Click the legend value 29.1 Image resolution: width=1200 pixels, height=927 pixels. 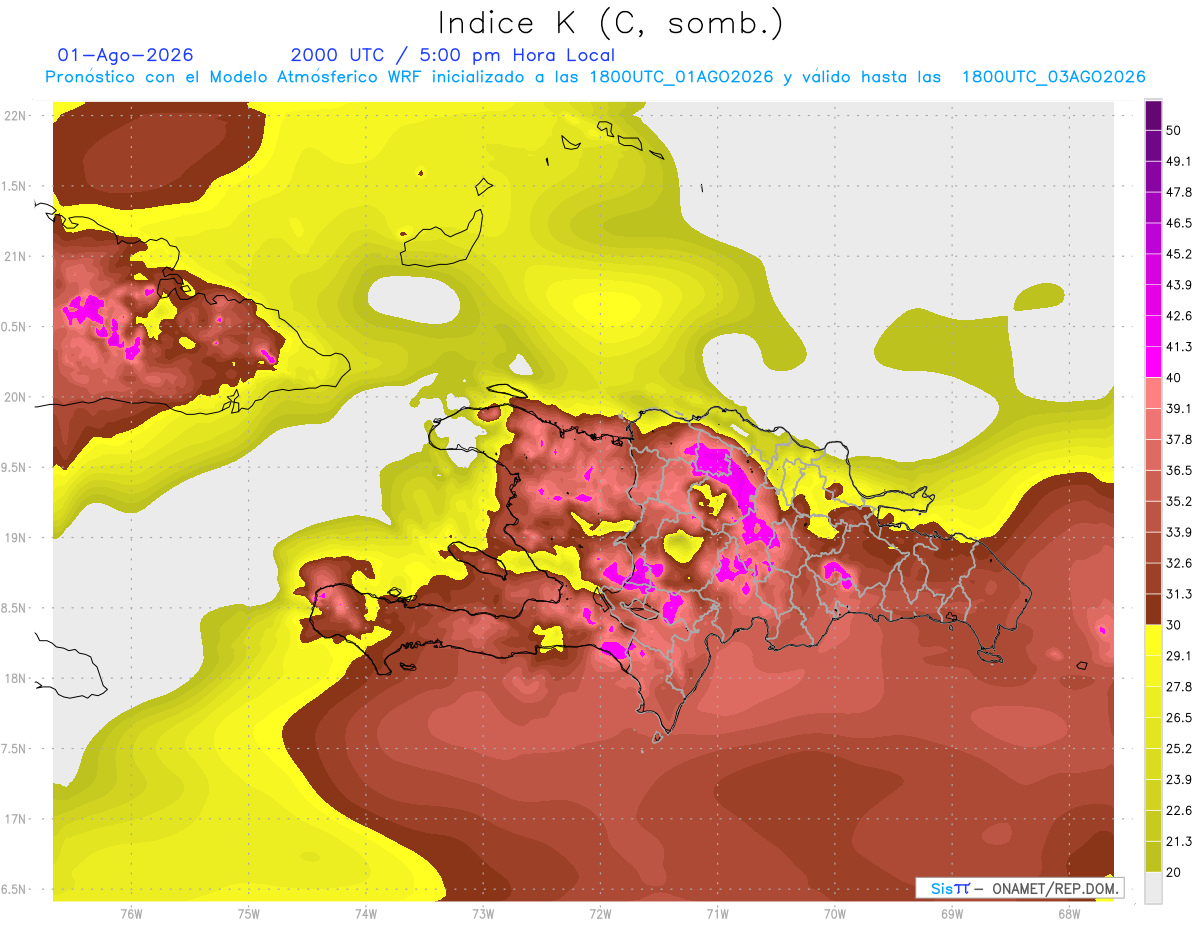click(1179, 656)
